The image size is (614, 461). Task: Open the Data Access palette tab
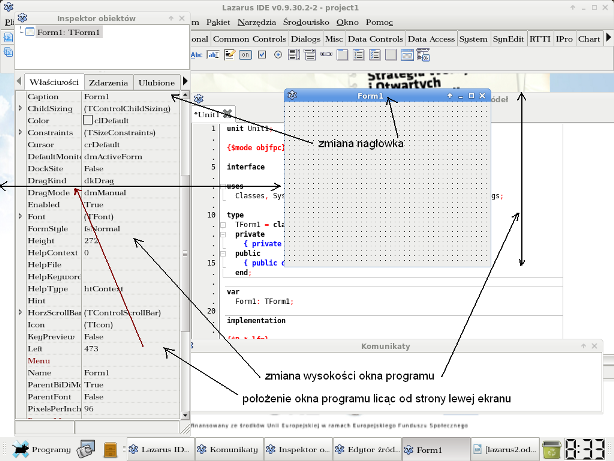point(431,39)
